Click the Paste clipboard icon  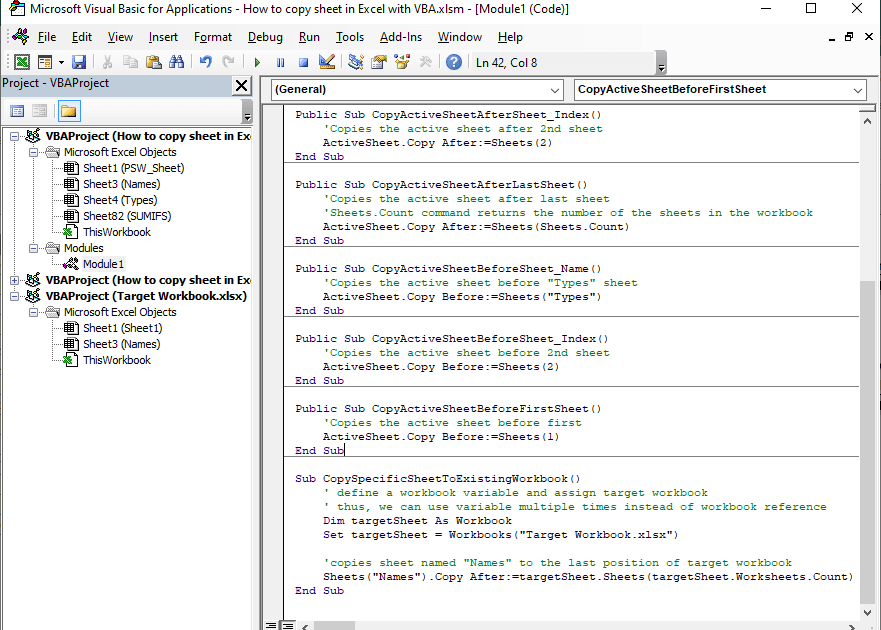pos(153,62)
